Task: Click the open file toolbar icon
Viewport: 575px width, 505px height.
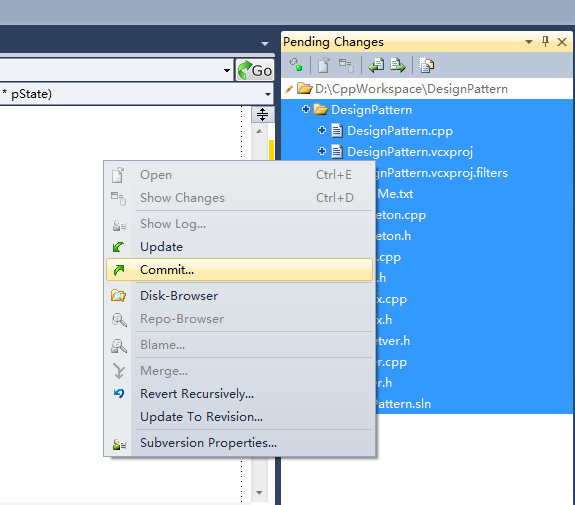Action: (x=323, y=65)
